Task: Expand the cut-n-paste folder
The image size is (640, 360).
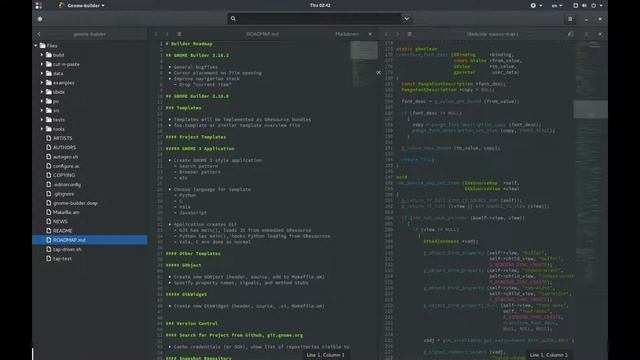Action: [x=42, y=64]
